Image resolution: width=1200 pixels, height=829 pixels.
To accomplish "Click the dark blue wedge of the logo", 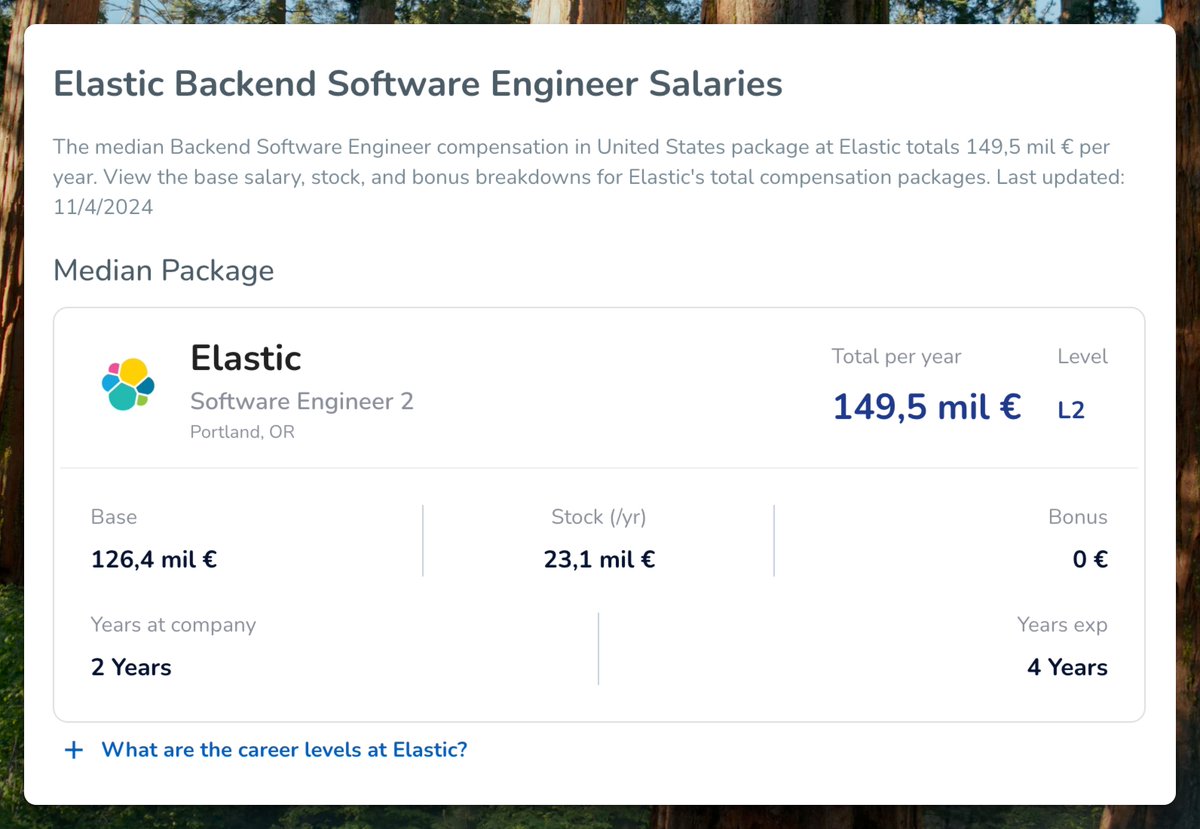I will pos(146,385).
